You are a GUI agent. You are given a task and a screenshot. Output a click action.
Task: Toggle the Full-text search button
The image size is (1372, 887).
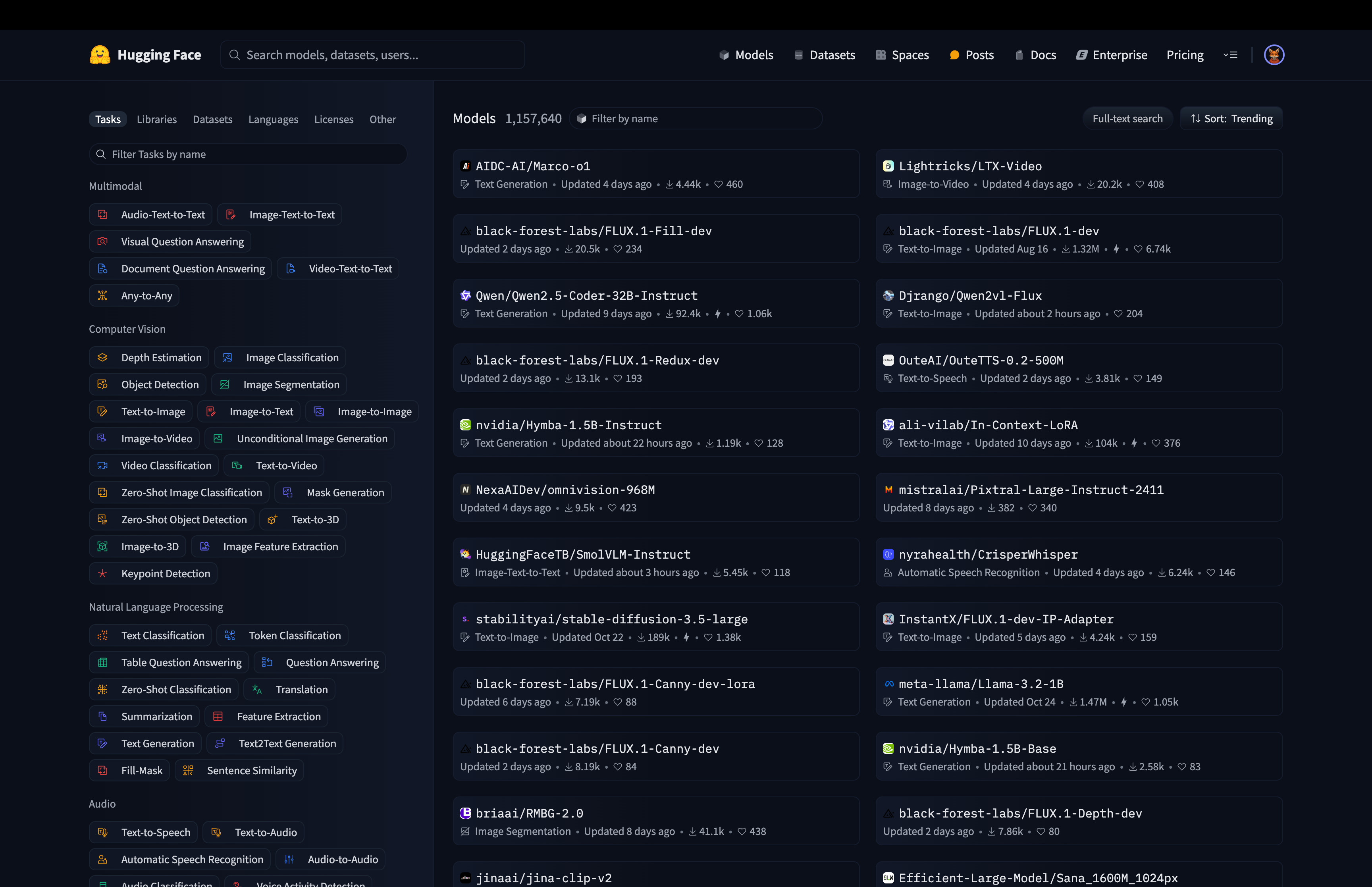pos(1127,118)
